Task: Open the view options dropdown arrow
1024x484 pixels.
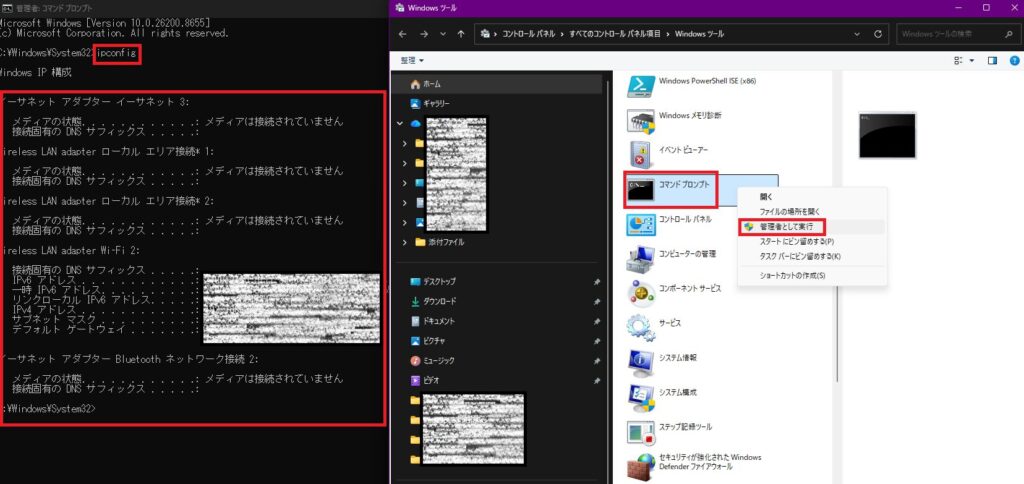Action: [x=971, y=61]
